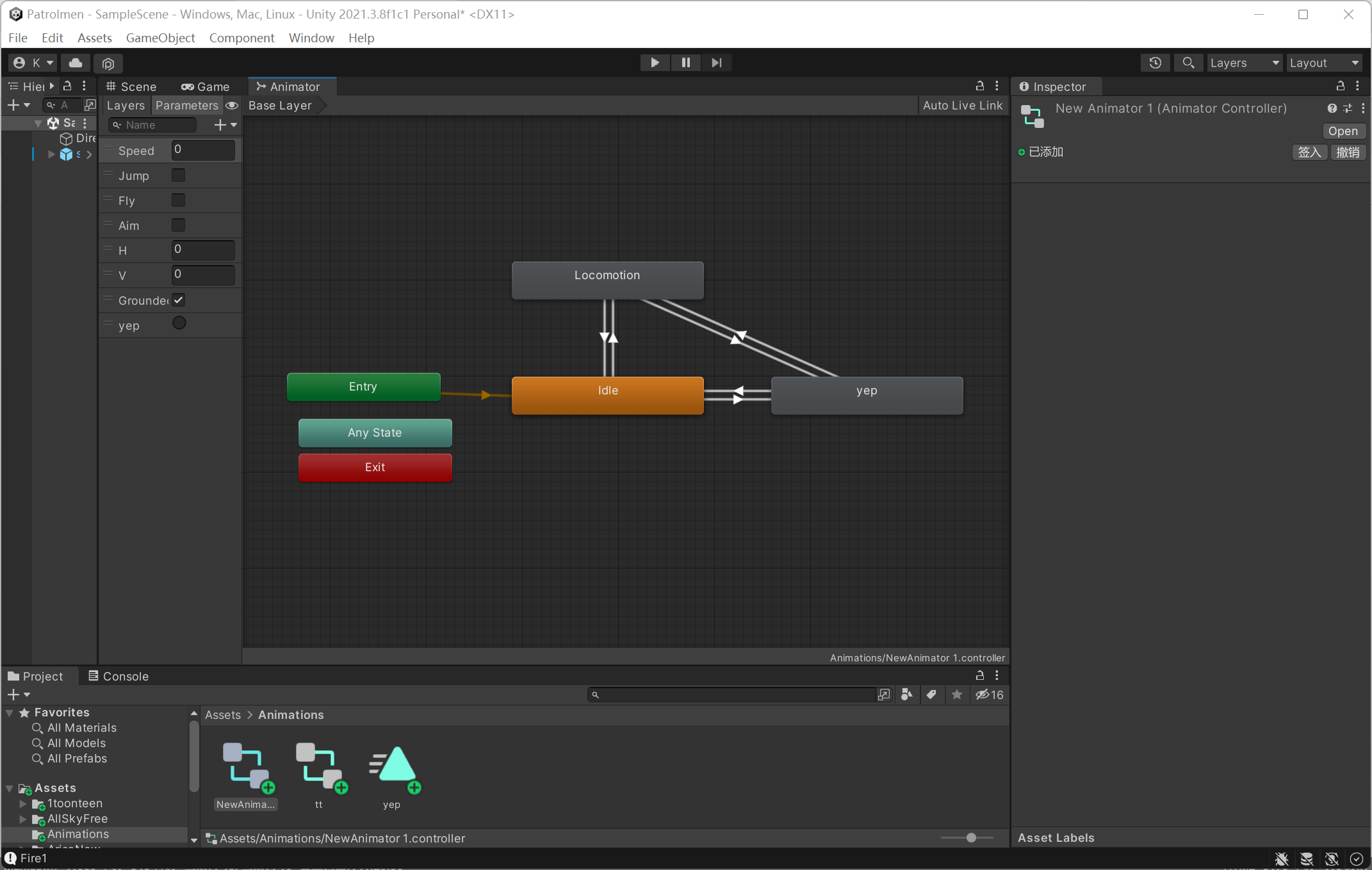Open Project search in Search window

(884, 695)
